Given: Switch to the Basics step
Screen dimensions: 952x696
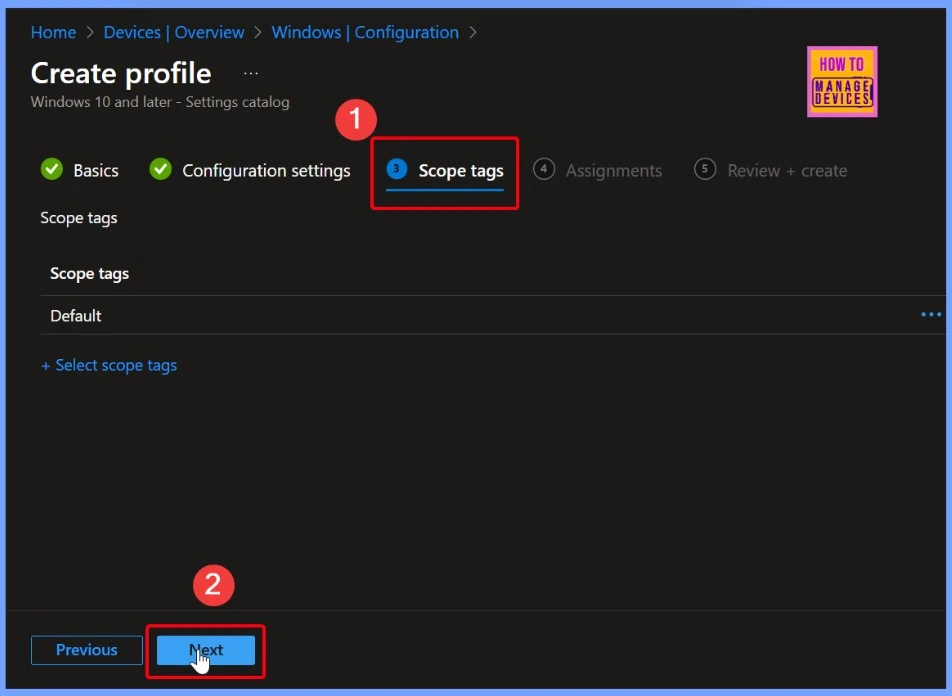Looking at the screenshot, I should coord(80,170).
